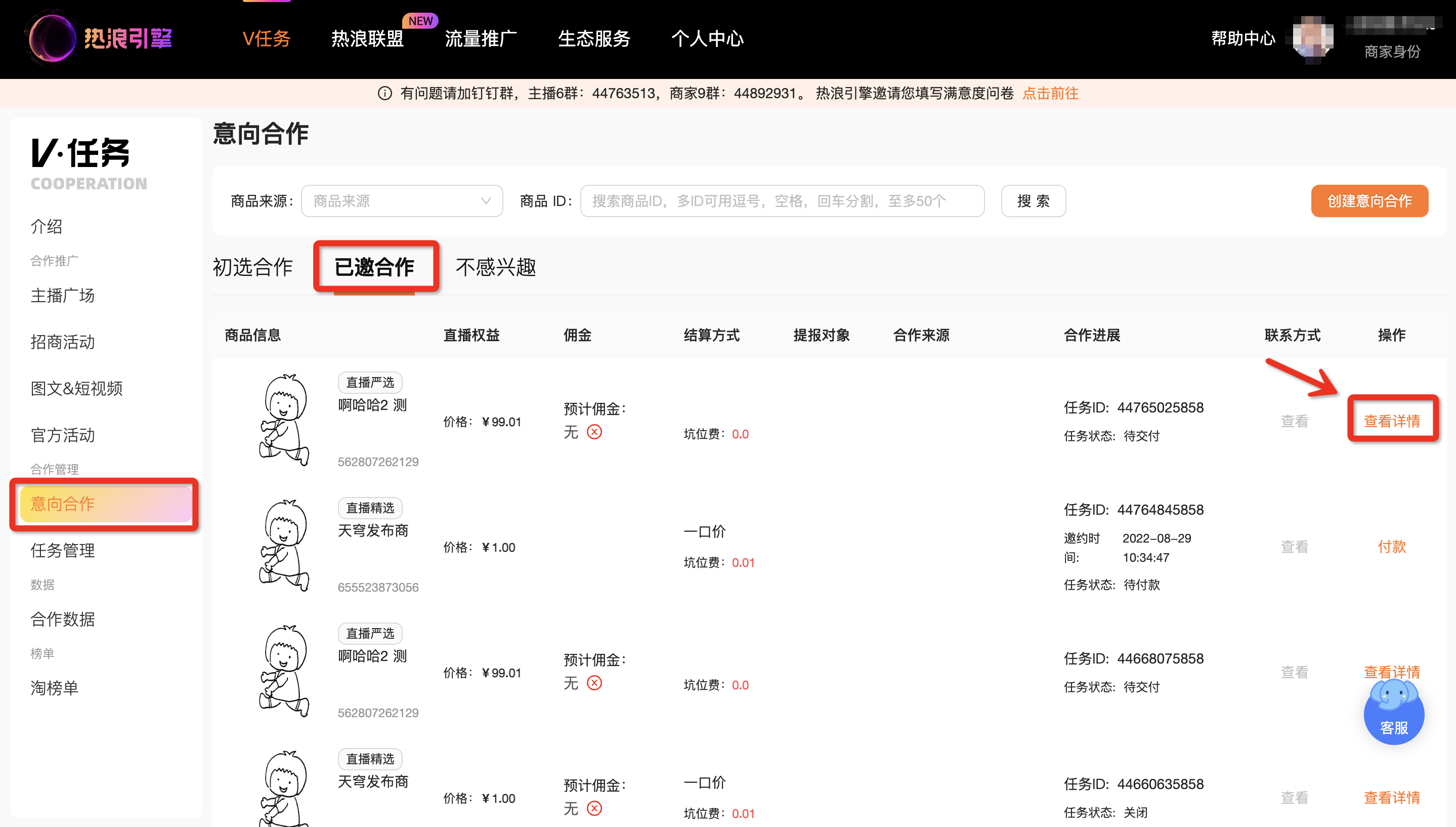Open 图文&短视频 in the sidebar
Screen dimensions: 1456x827
click(76, 389)
